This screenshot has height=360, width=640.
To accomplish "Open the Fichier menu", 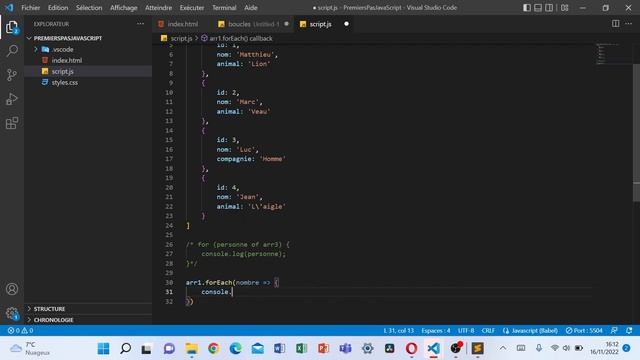I will click(31, 8).
